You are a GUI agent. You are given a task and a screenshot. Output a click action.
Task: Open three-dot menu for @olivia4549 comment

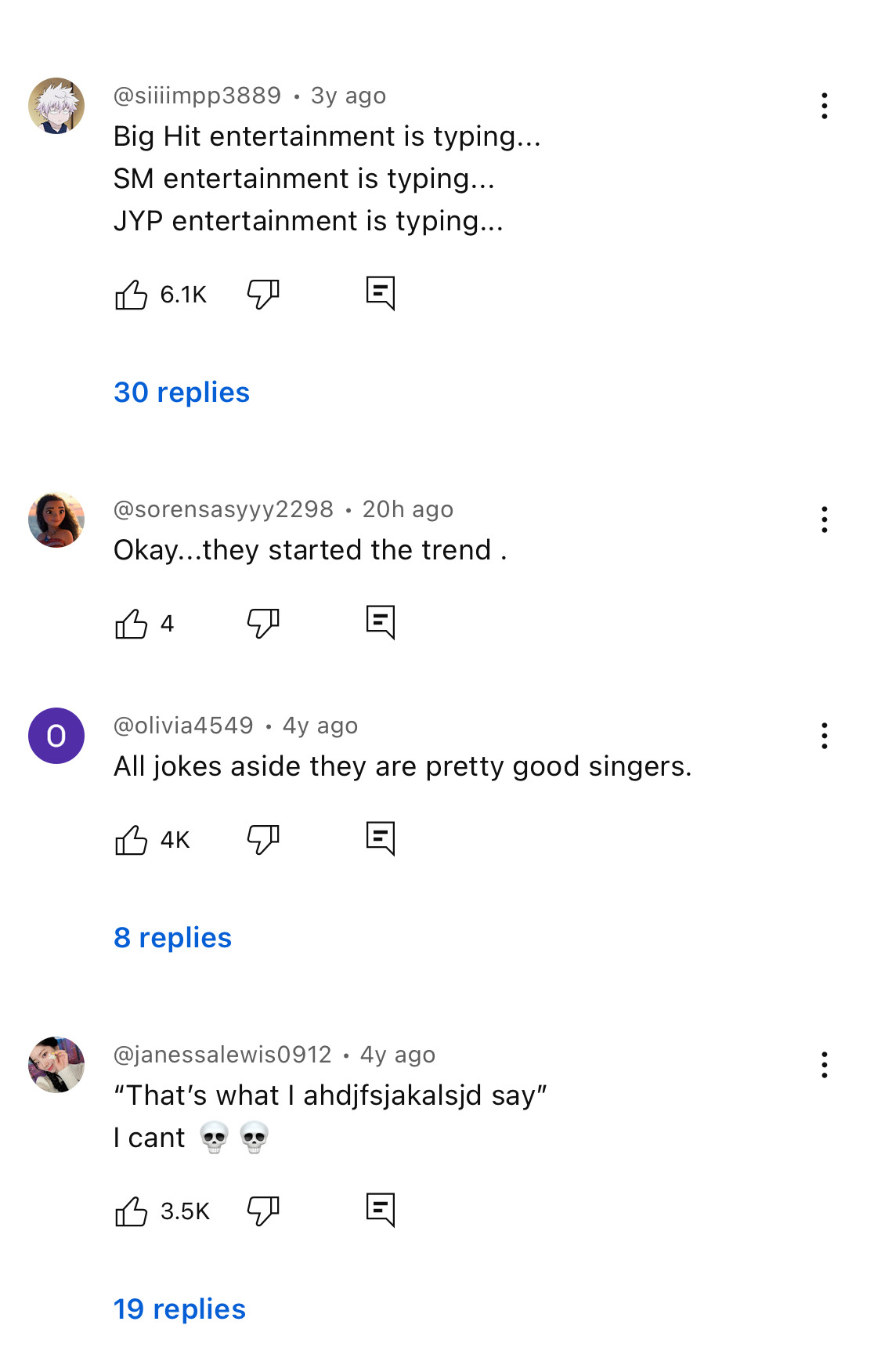tap(824, 736)
